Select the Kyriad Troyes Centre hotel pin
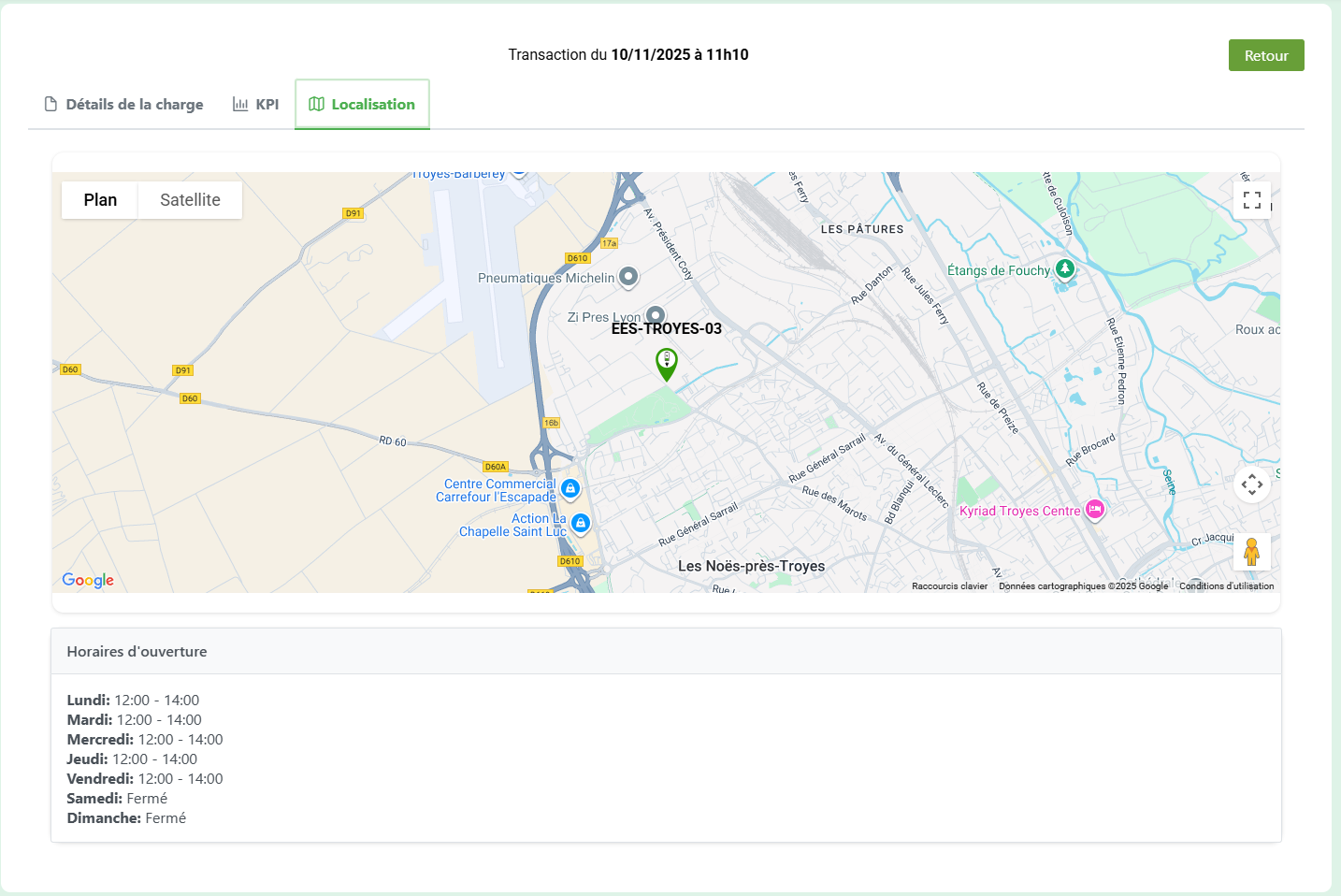Image resolution: width=1341 pixels, height=896 pixels. coord(1095,510)
